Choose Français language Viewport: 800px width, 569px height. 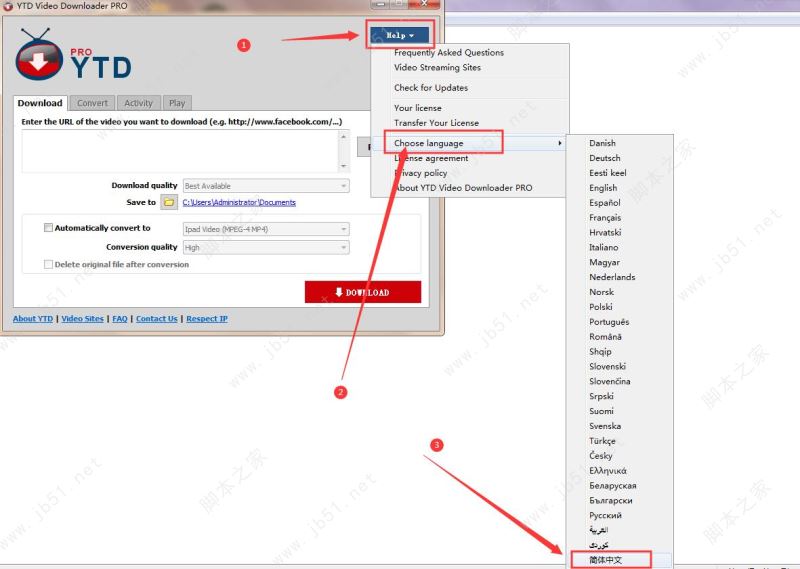(619, 217)
